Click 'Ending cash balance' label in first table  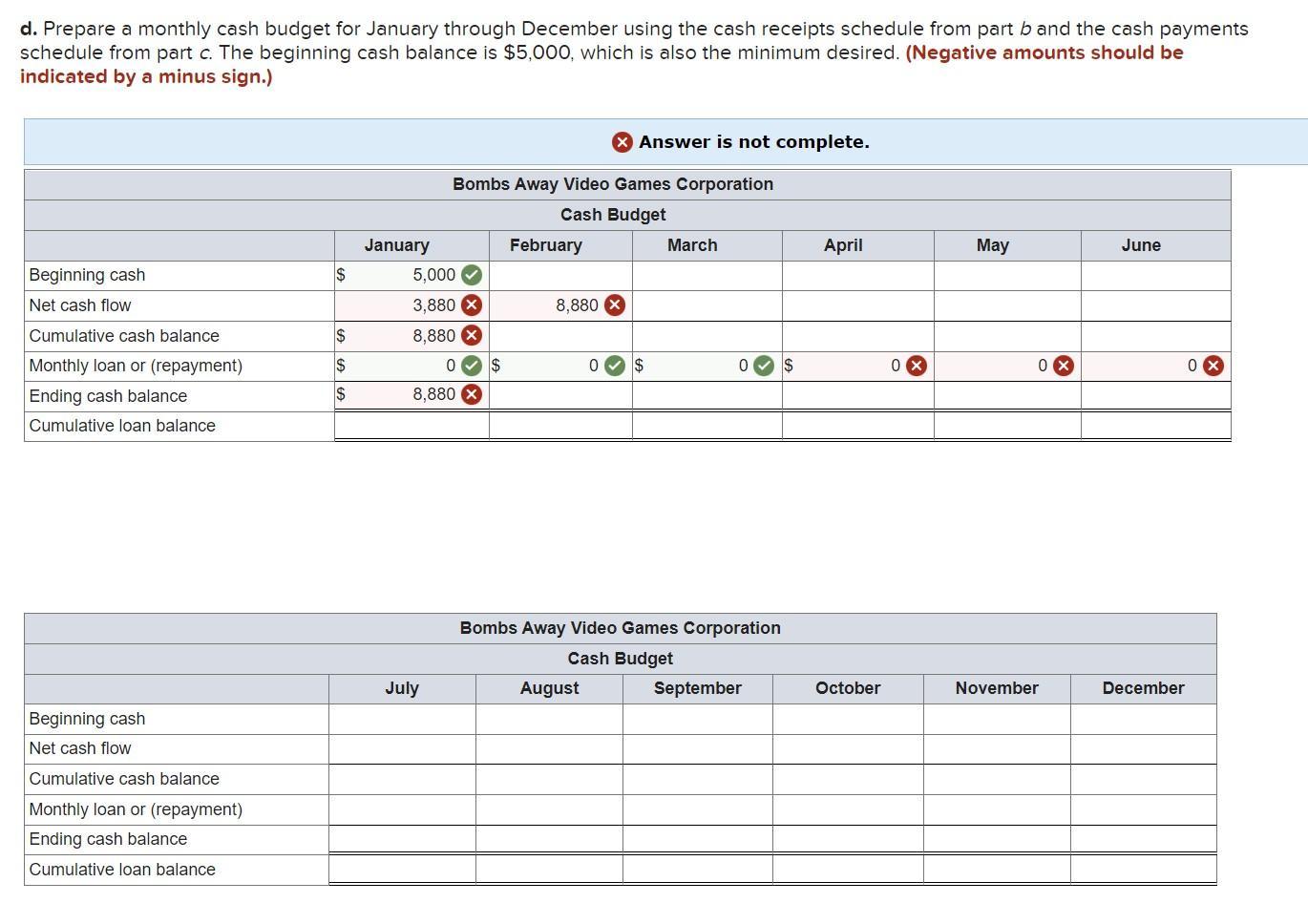click(108, 395)
